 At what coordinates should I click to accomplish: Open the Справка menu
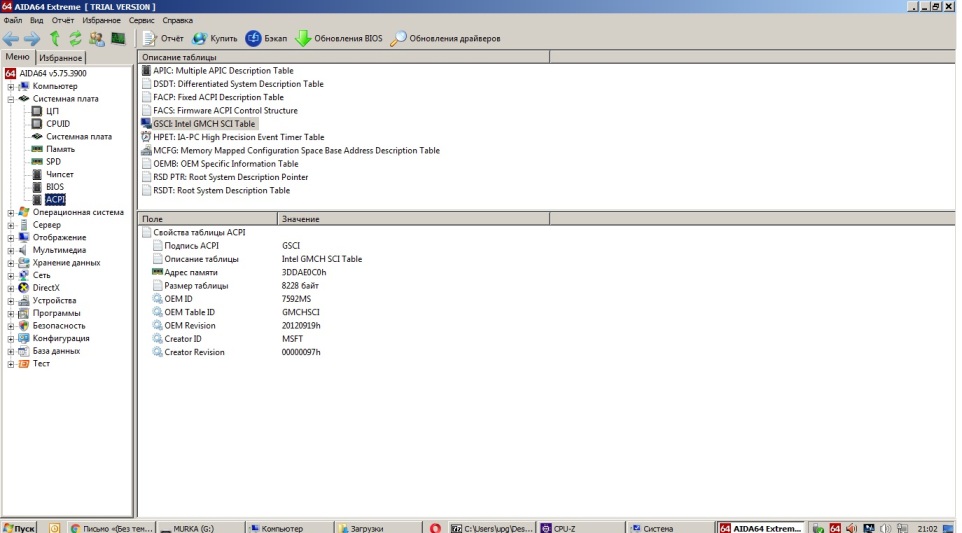[177, 20]
